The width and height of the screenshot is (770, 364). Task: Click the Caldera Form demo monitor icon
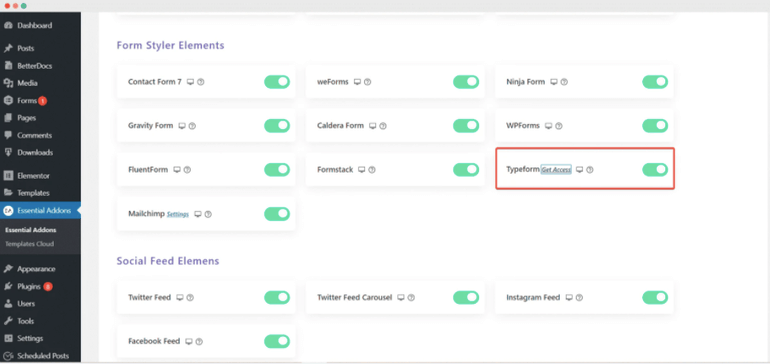click(373, 126)
